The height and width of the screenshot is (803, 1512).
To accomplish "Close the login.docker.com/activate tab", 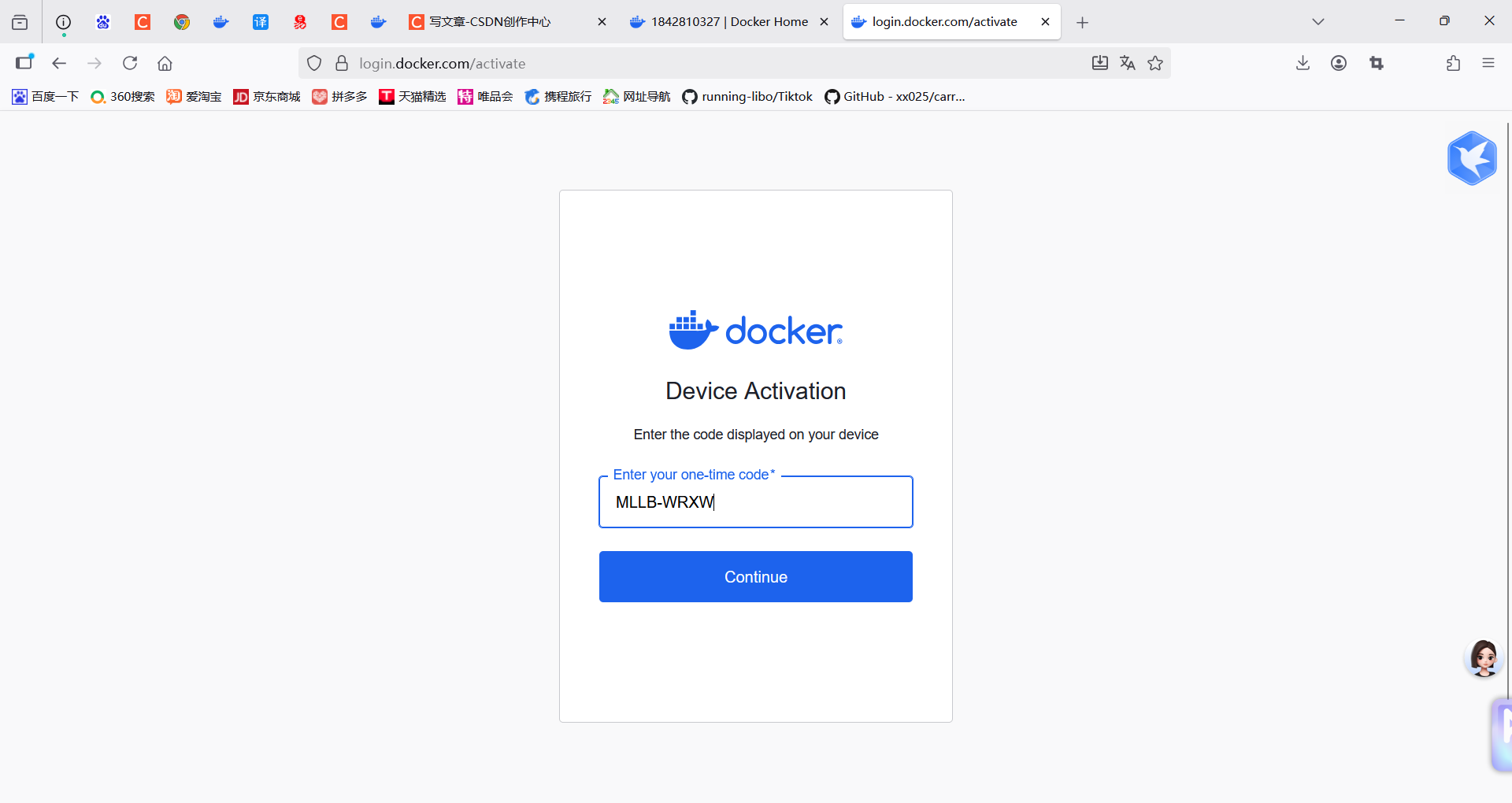I will click(1045, 22).
